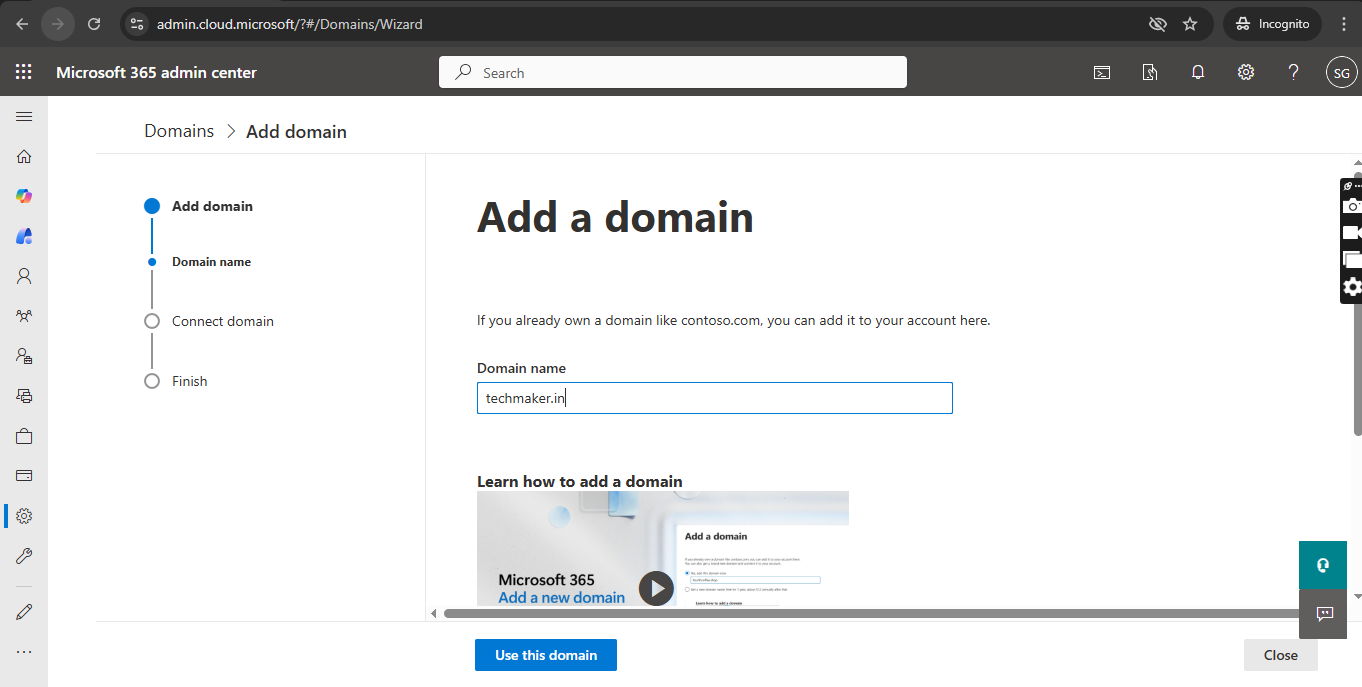Open Cloud Shell from the header
The image size is (1362, 687).
tap(1101, 72)
